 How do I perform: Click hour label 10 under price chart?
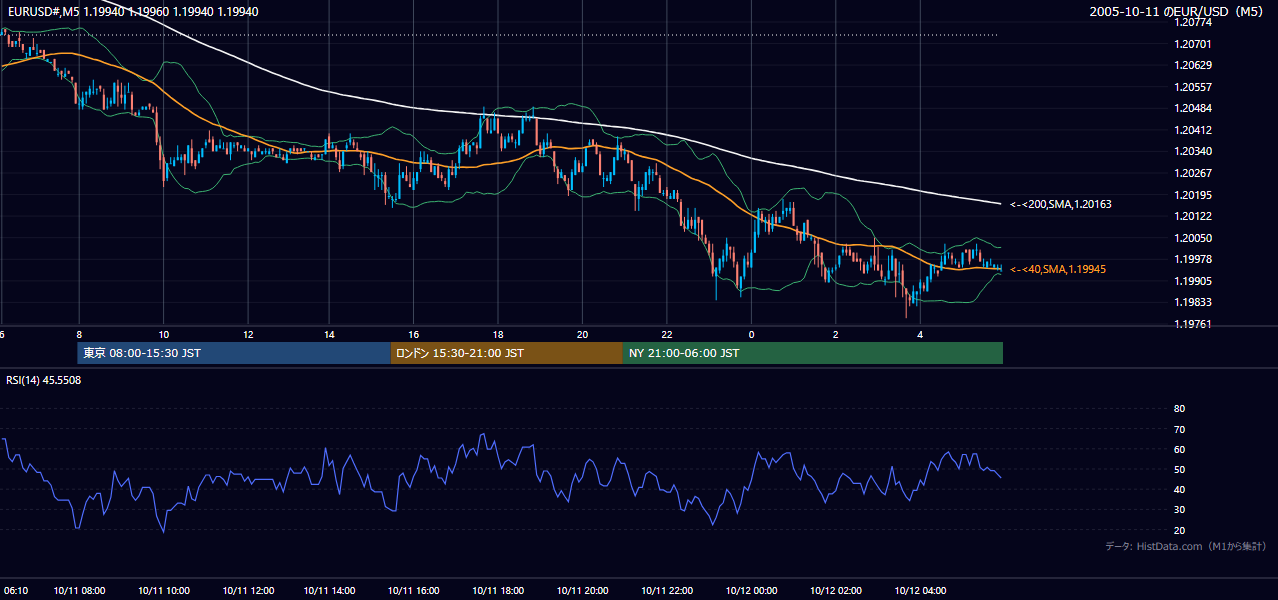164,335
